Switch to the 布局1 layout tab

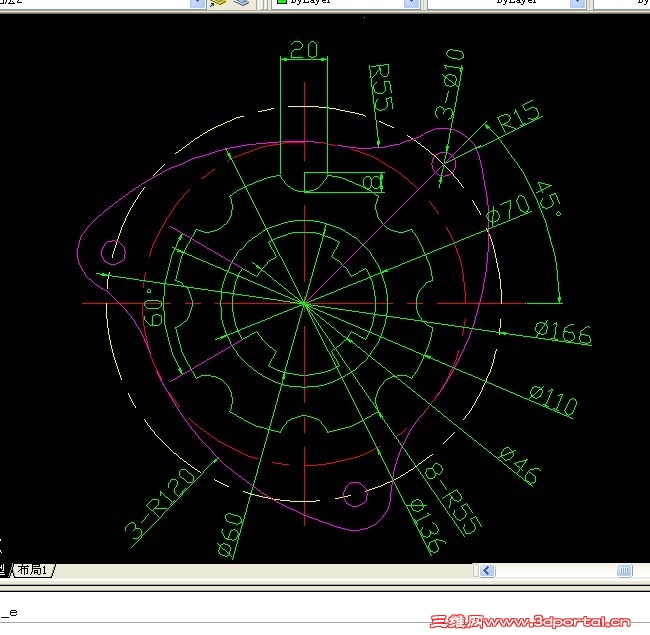click(x=33, y=570)
